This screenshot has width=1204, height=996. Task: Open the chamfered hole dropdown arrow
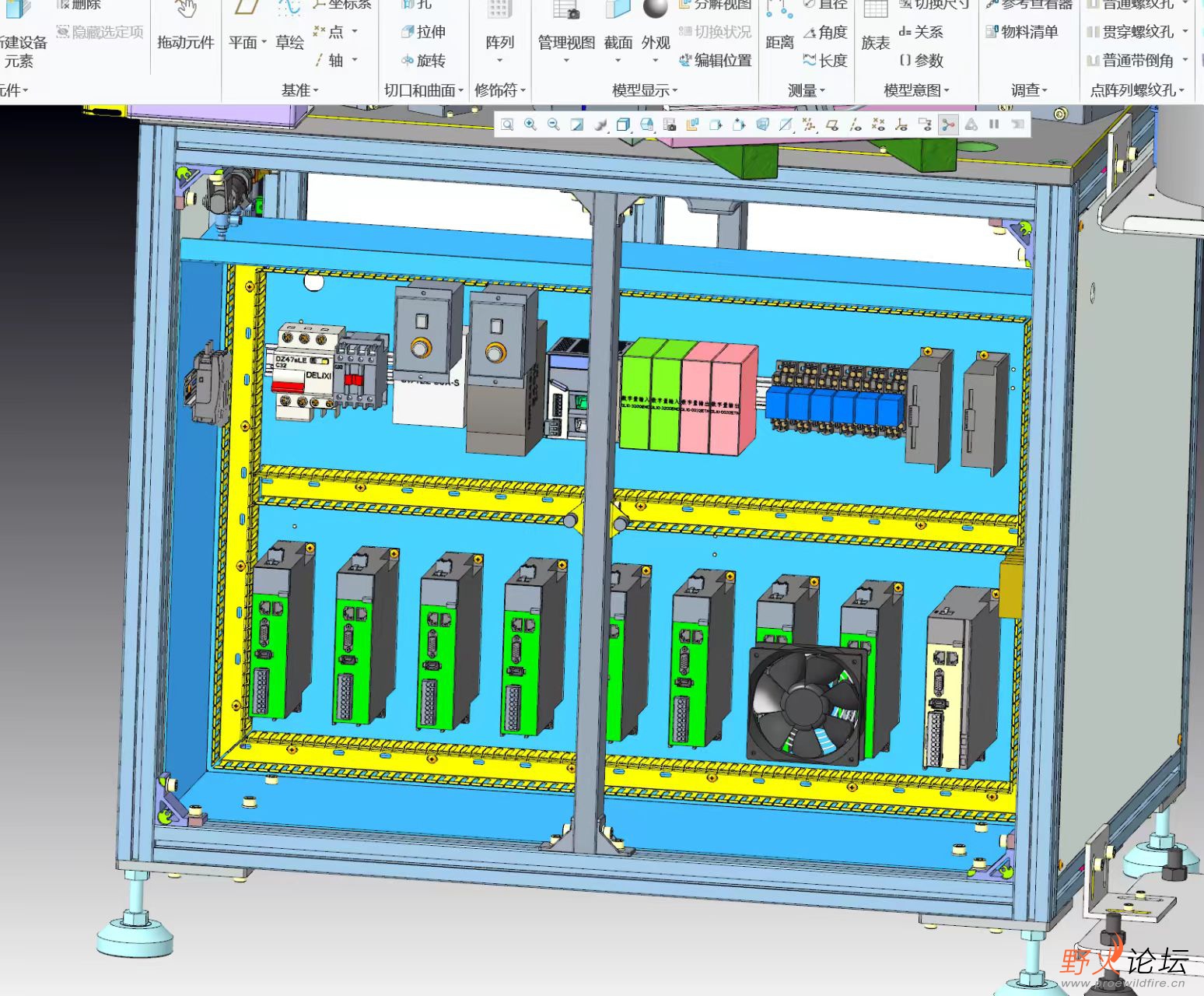(x=1185, y=60)
